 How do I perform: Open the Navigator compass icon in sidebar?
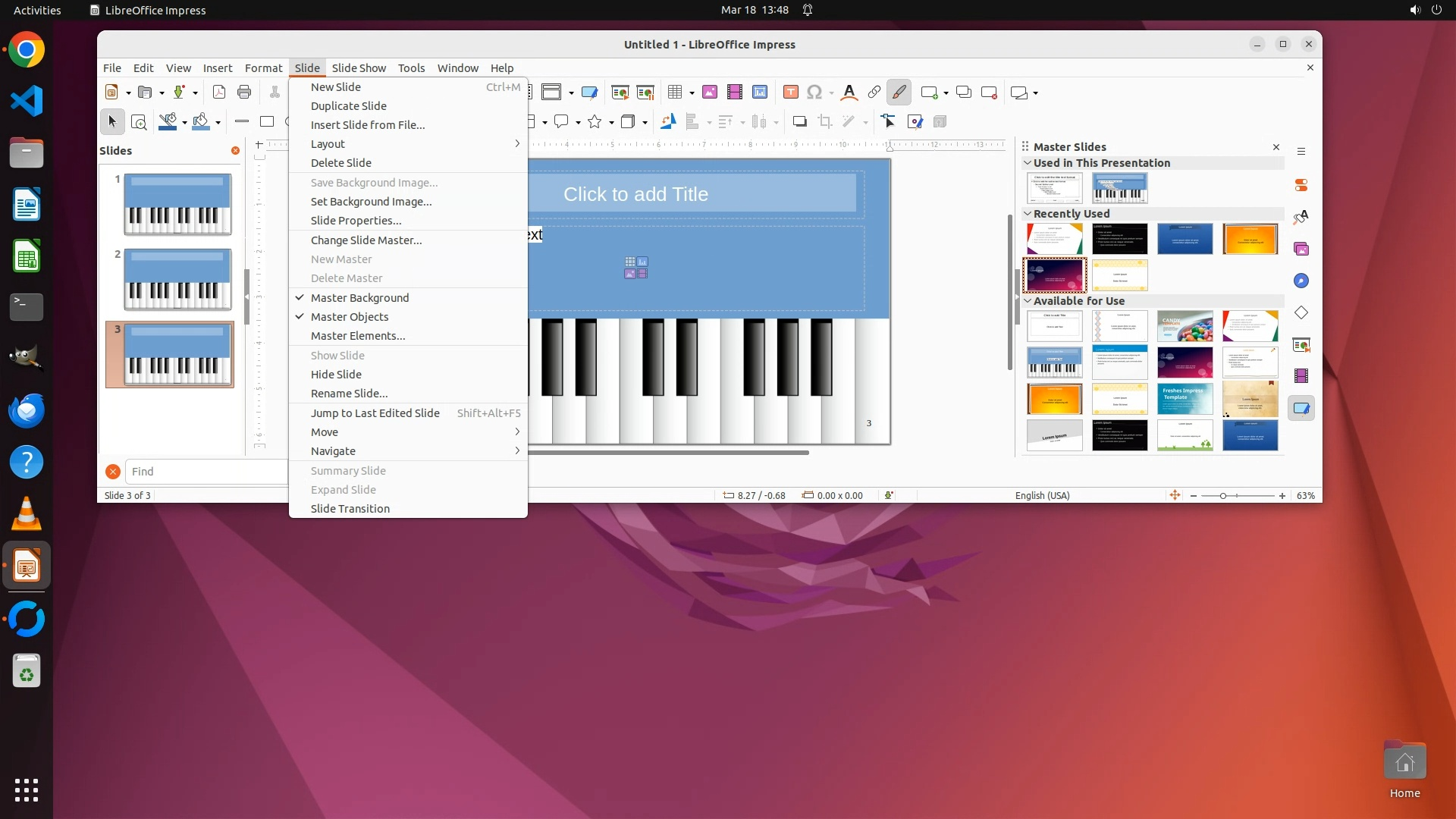[1301, 281]
